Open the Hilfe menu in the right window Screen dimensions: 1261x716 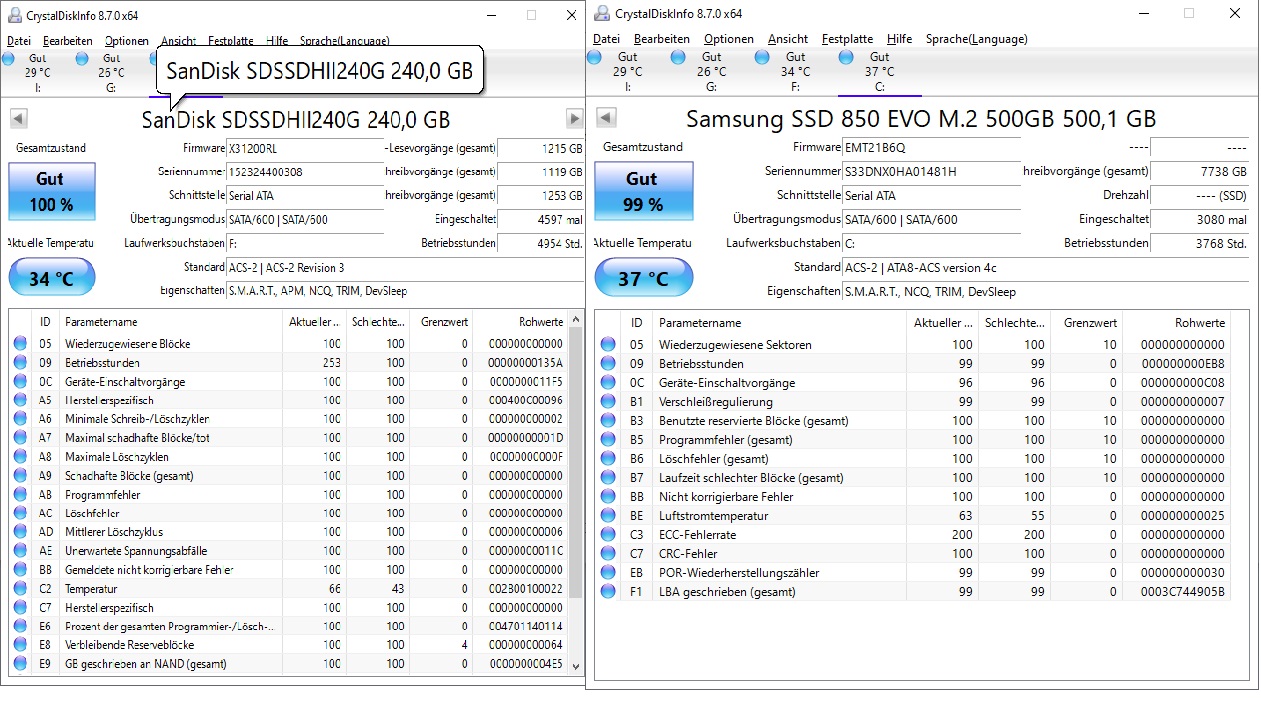[899, 39]
